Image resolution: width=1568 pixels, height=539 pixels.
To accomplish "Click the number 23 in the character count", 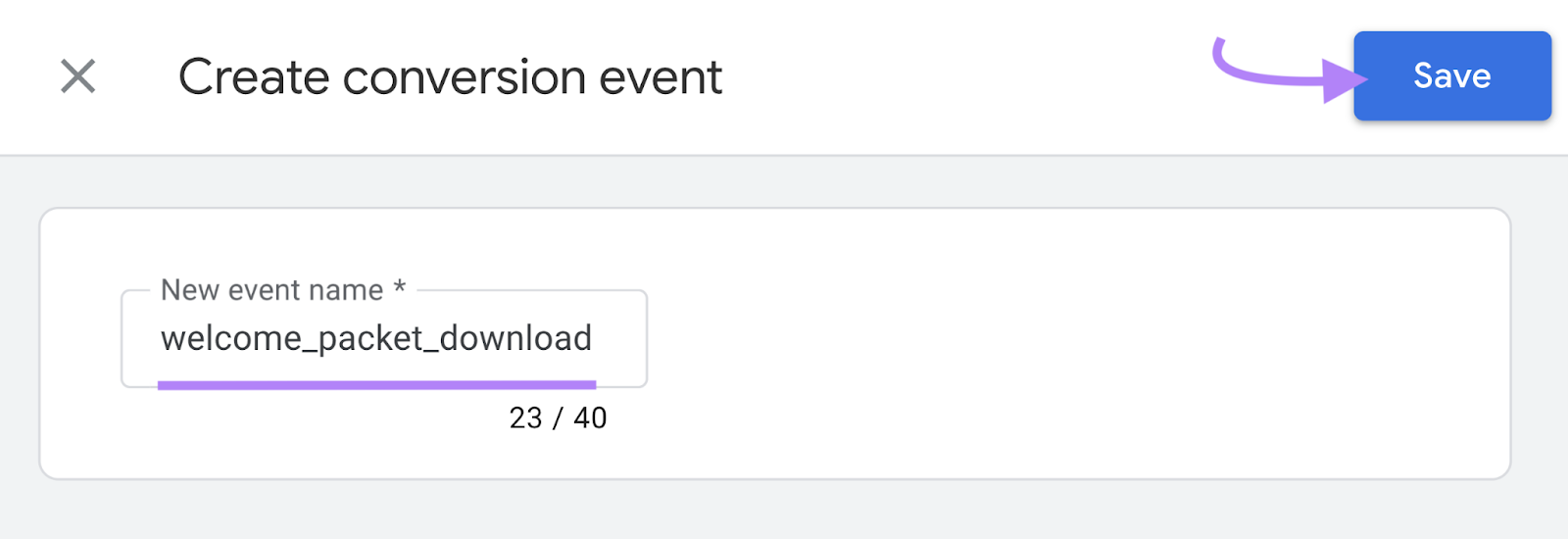I will click(x=526, y=418).
